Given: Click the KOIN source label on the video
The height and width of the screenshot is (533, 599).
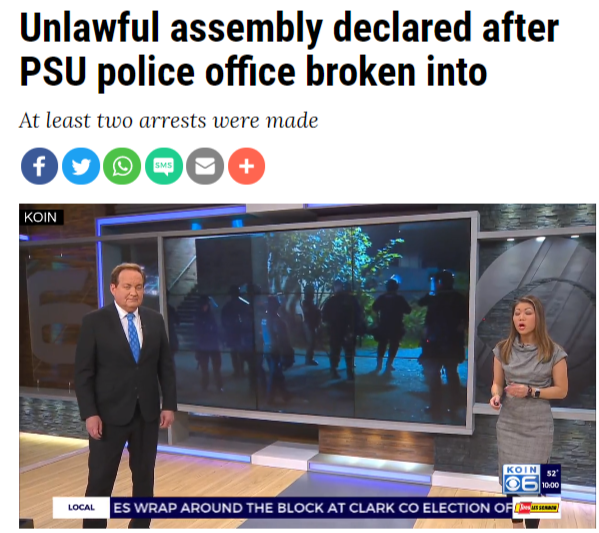Looking at the screenshot, I should tap(41, 217).
